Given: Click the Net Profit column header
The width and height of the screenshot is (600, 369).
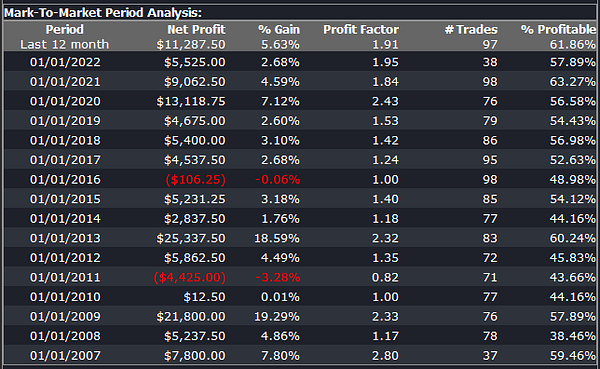Looking at the screenshot, I should point(196,29).
